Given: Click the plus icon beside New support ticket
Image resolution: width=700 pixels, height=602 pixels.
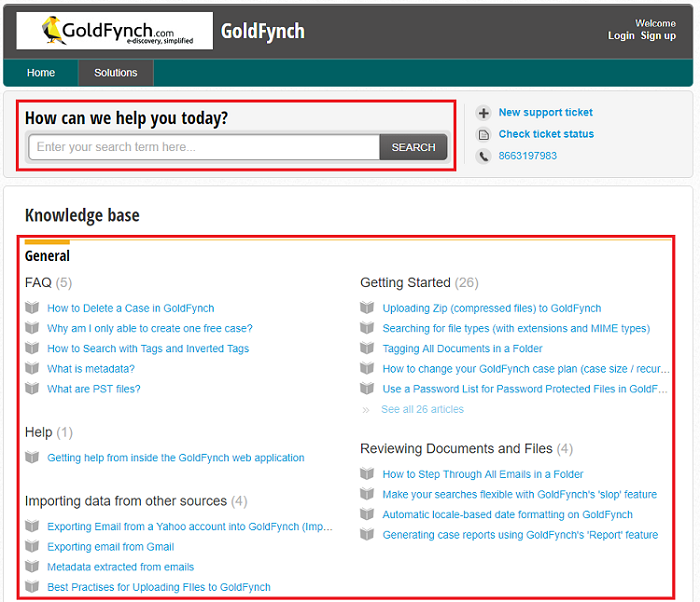Looking at the screenshot, I should click(x=483, y=113).
